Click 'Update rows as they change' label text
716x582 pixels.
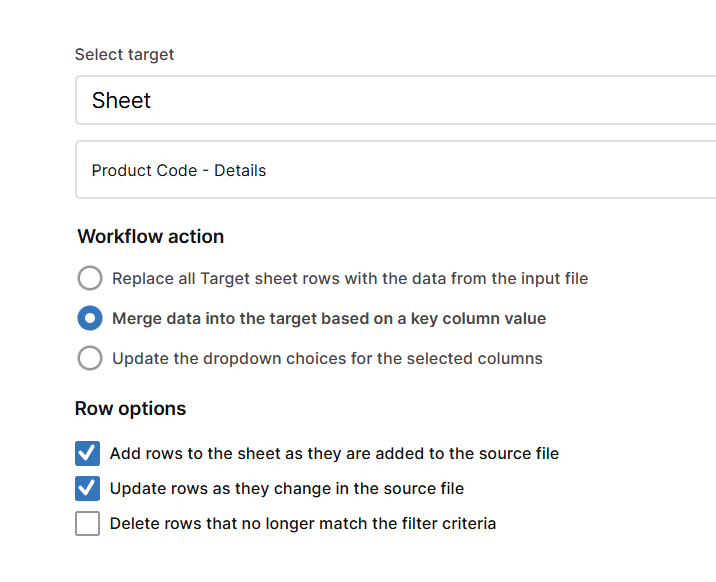tap(287, 488)
